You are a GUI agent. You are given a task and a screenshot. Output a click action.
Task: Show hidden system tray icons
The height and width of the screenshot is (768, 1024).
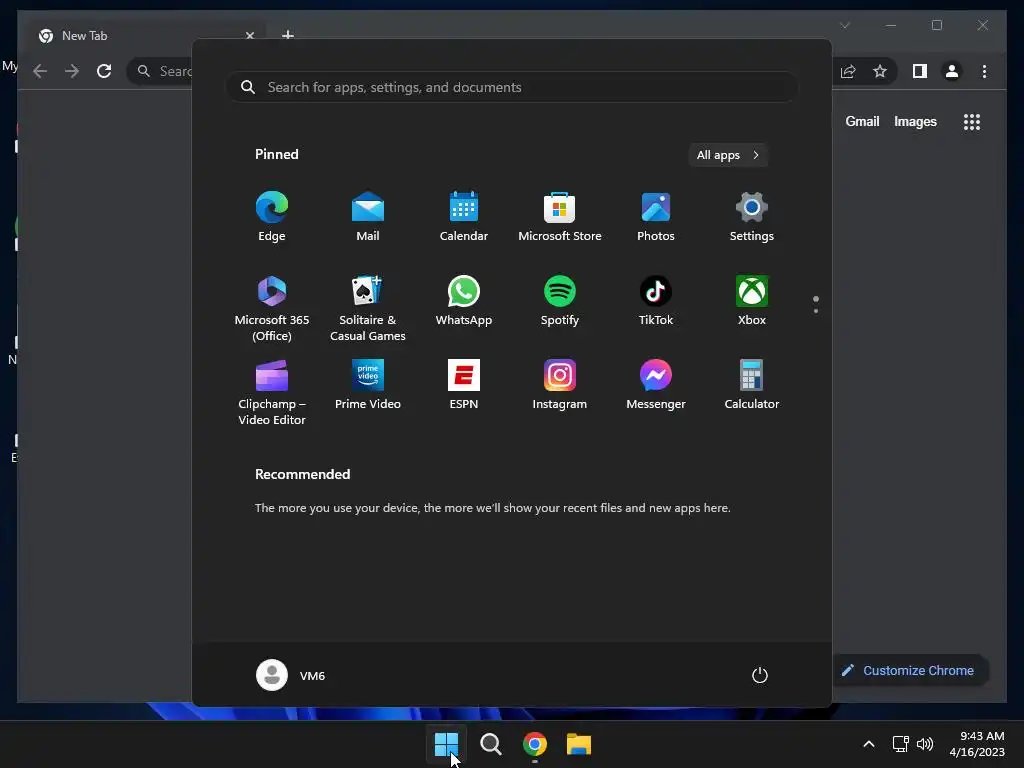point(869,744)
